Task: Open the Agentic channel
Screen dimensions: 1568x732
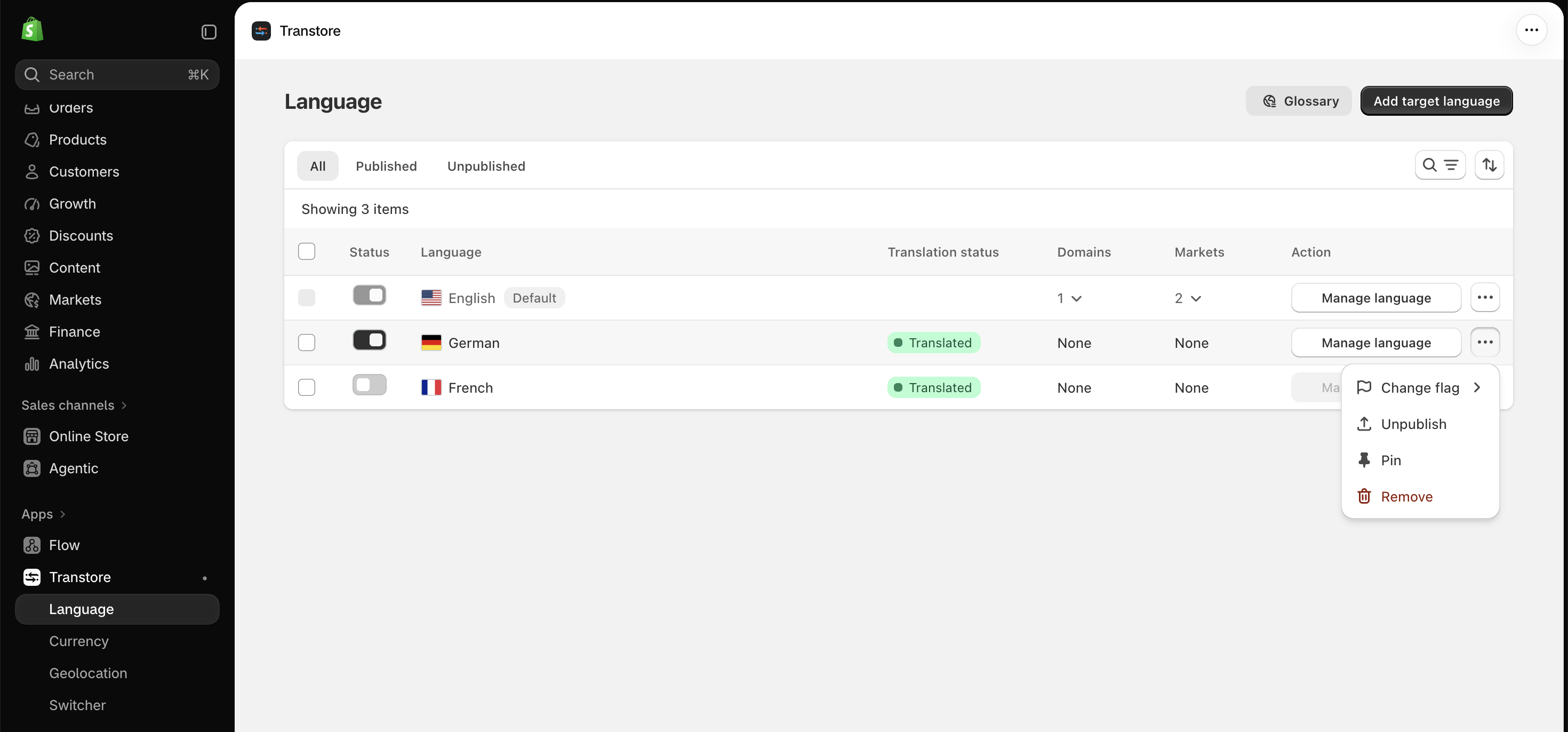Action: point(117,468)
